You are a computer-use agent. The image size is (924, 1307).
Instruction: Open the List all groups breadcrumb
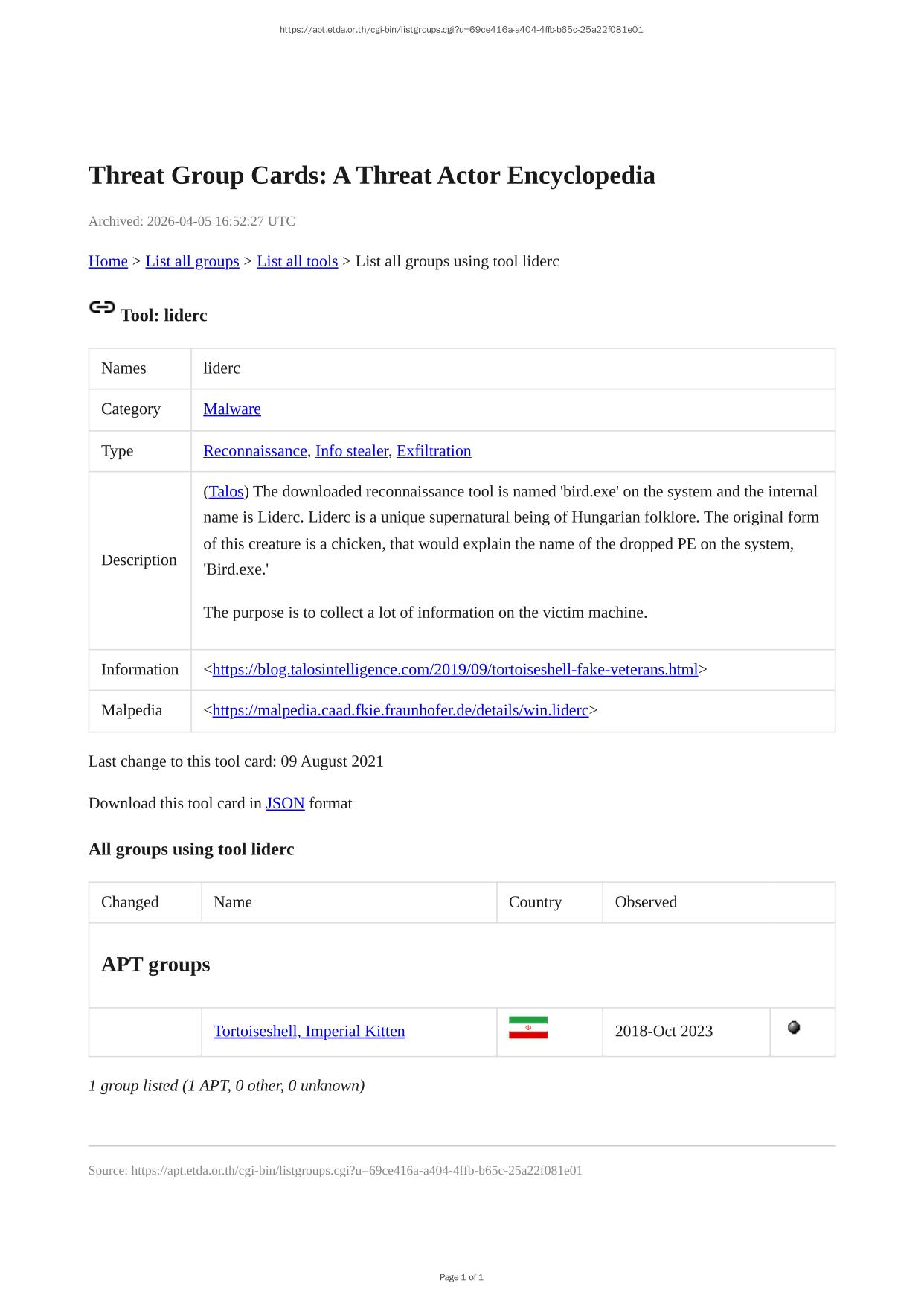pos(192,261)
